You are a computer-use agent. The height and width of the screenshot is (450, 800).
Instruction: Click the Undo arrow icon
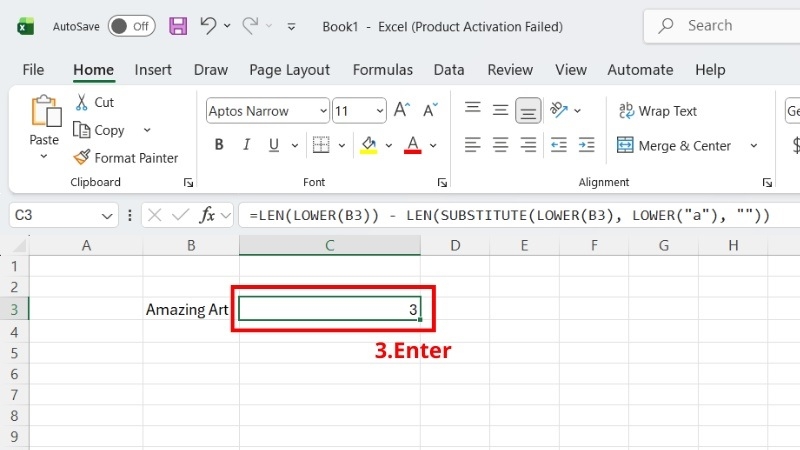click(x=208, y=26)
